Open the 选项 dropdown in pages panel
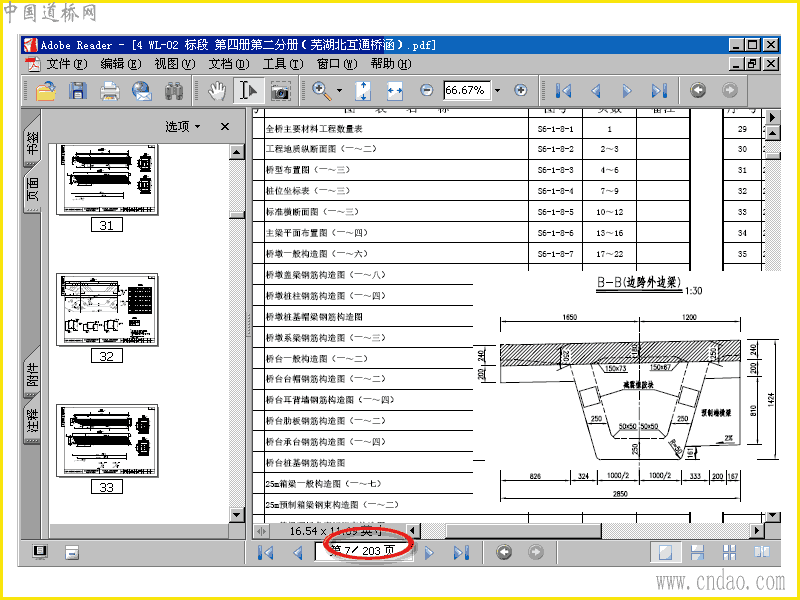Viewport: 800px width, 600px height. 183,126
